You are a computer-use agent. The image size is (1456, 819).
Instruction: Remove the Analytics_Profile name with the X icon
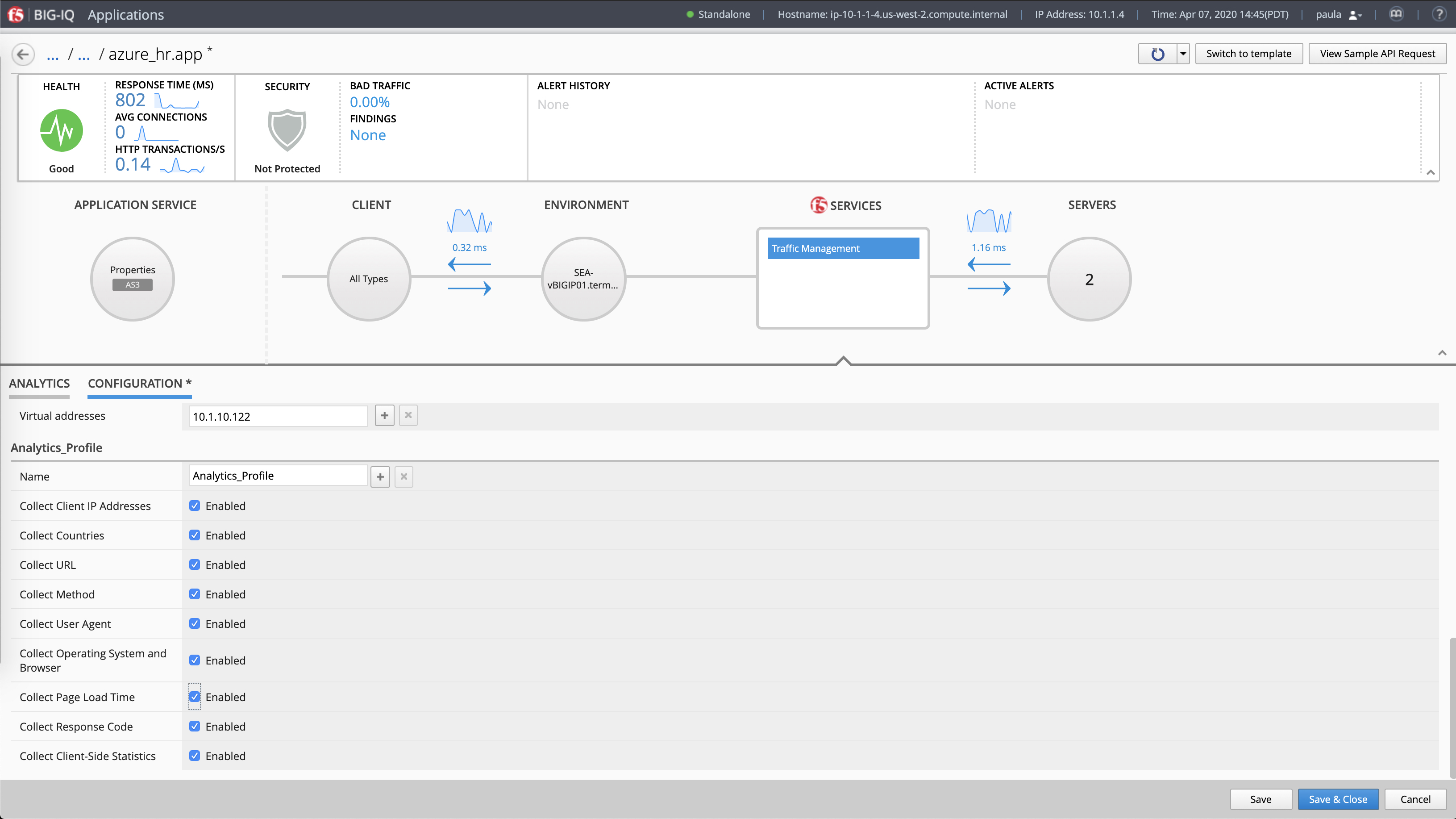tap(404, 477)
